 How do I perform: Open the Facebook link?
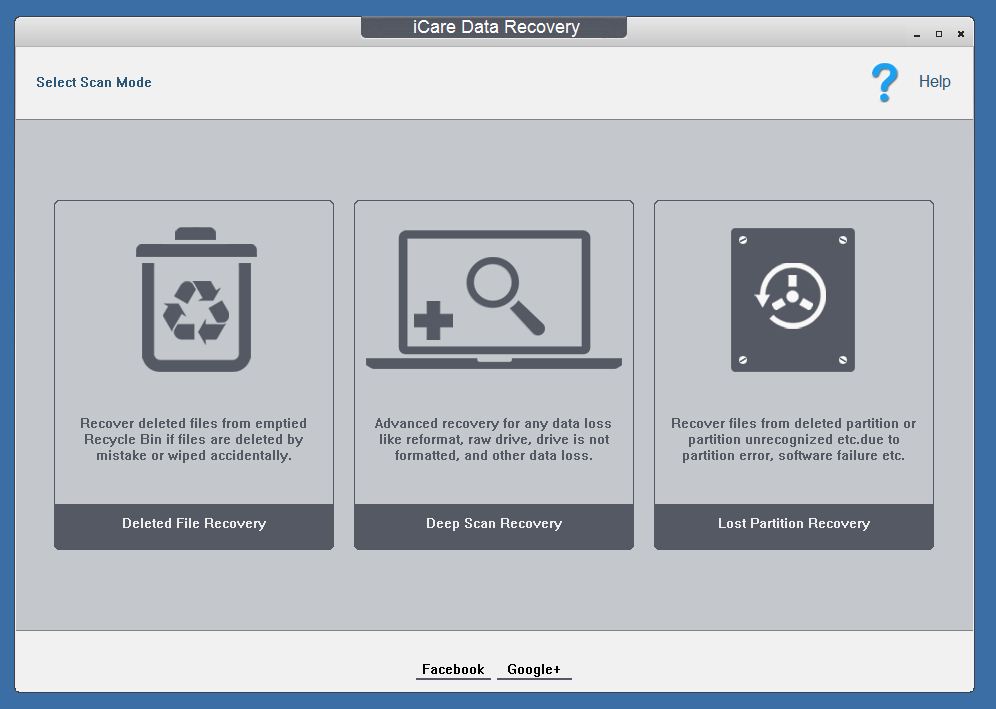[x=453, y=670]
